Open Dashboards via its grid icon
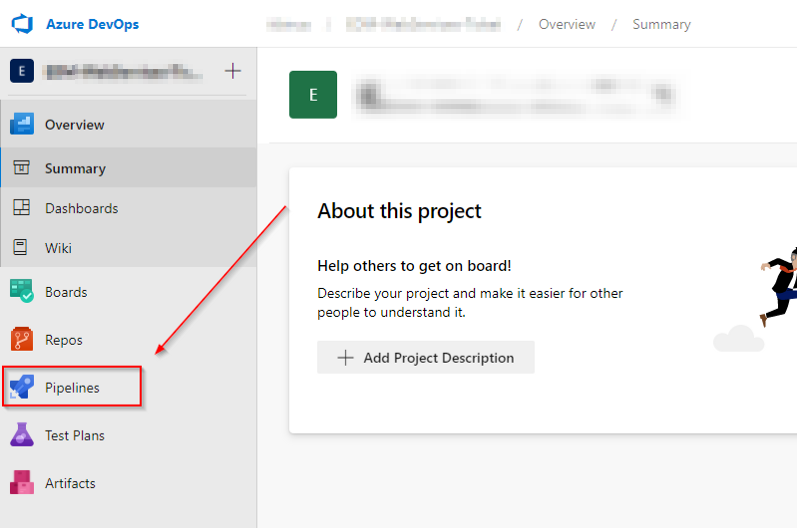This screenshot has height=528, width=797. pyautogui.click(x=21, y=208)
